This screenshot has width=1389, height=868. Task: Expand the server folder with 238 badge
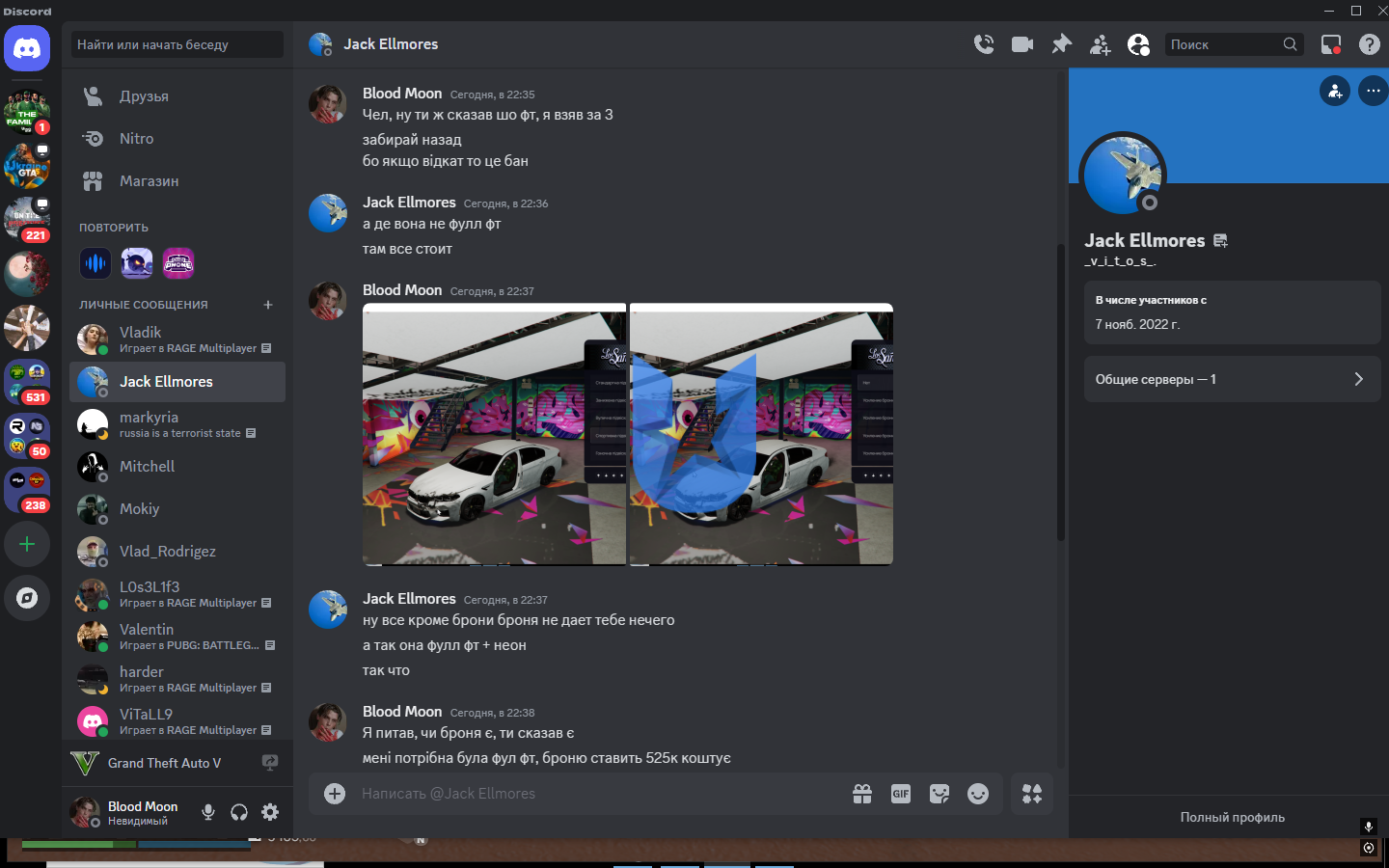click(27, 490)
